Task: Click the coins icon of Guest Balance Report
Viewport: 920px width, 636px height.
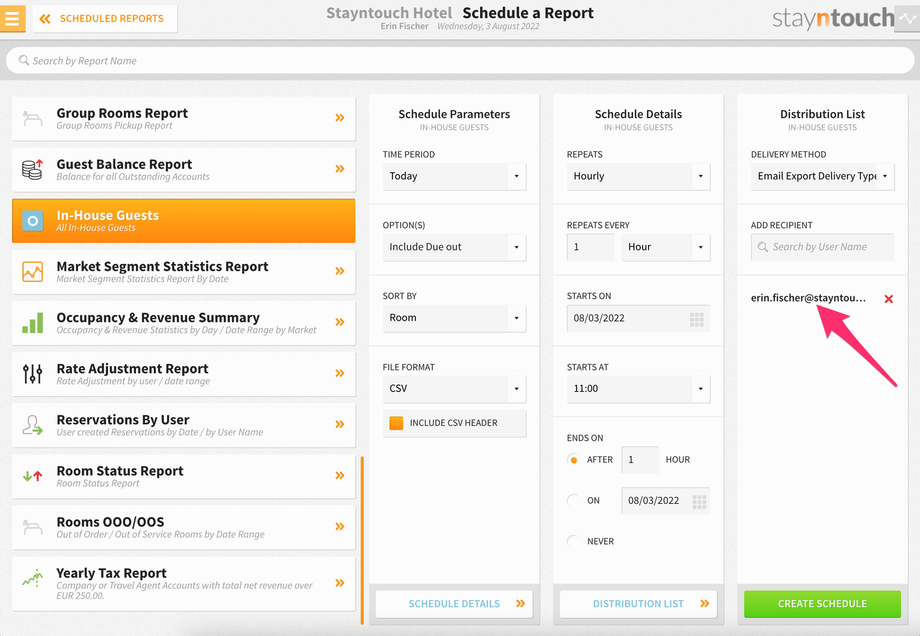Action: 33,169
